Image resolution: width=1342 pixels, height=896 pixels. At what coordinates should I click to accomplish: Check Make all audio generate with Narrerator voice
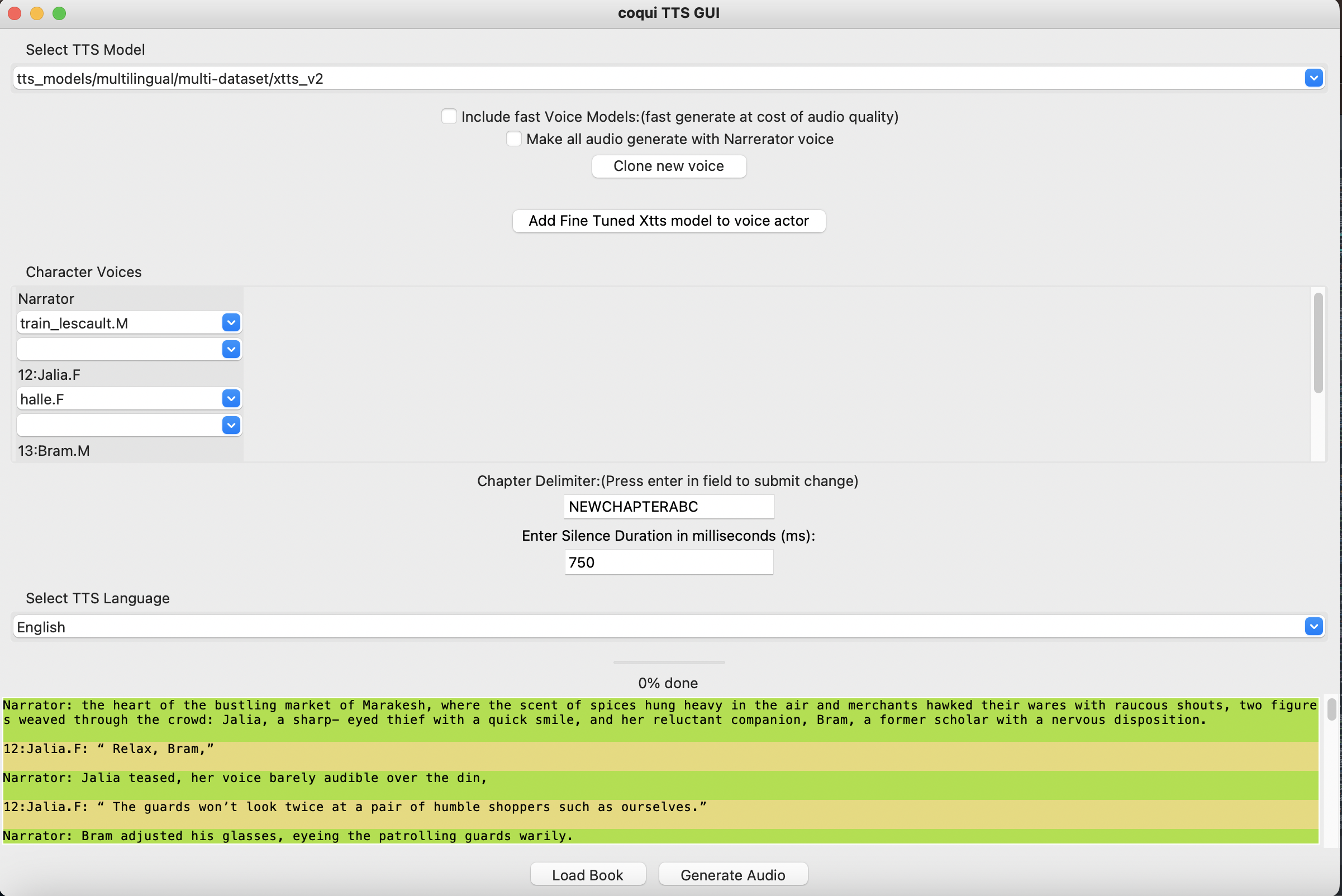click(x=514, y=139)
